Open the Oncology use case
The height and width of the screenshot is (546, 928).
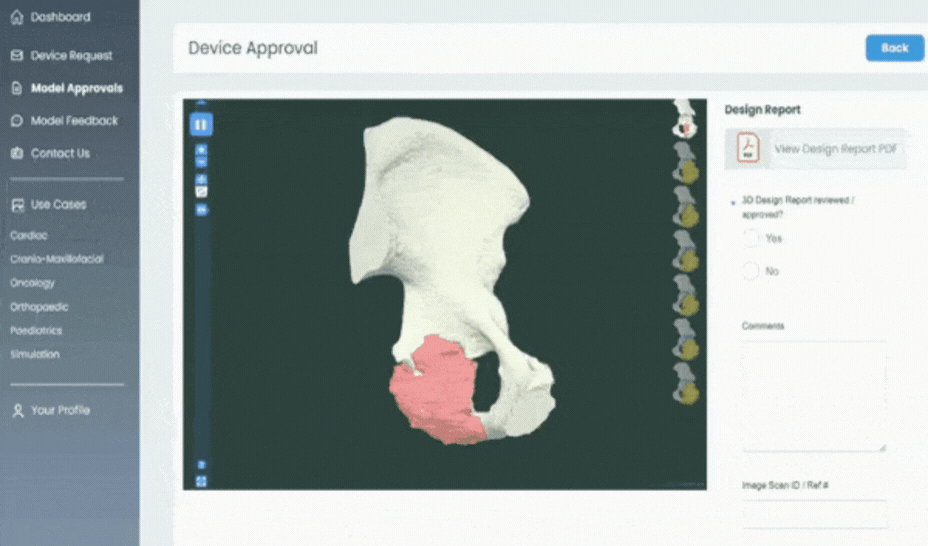[32, 283]
